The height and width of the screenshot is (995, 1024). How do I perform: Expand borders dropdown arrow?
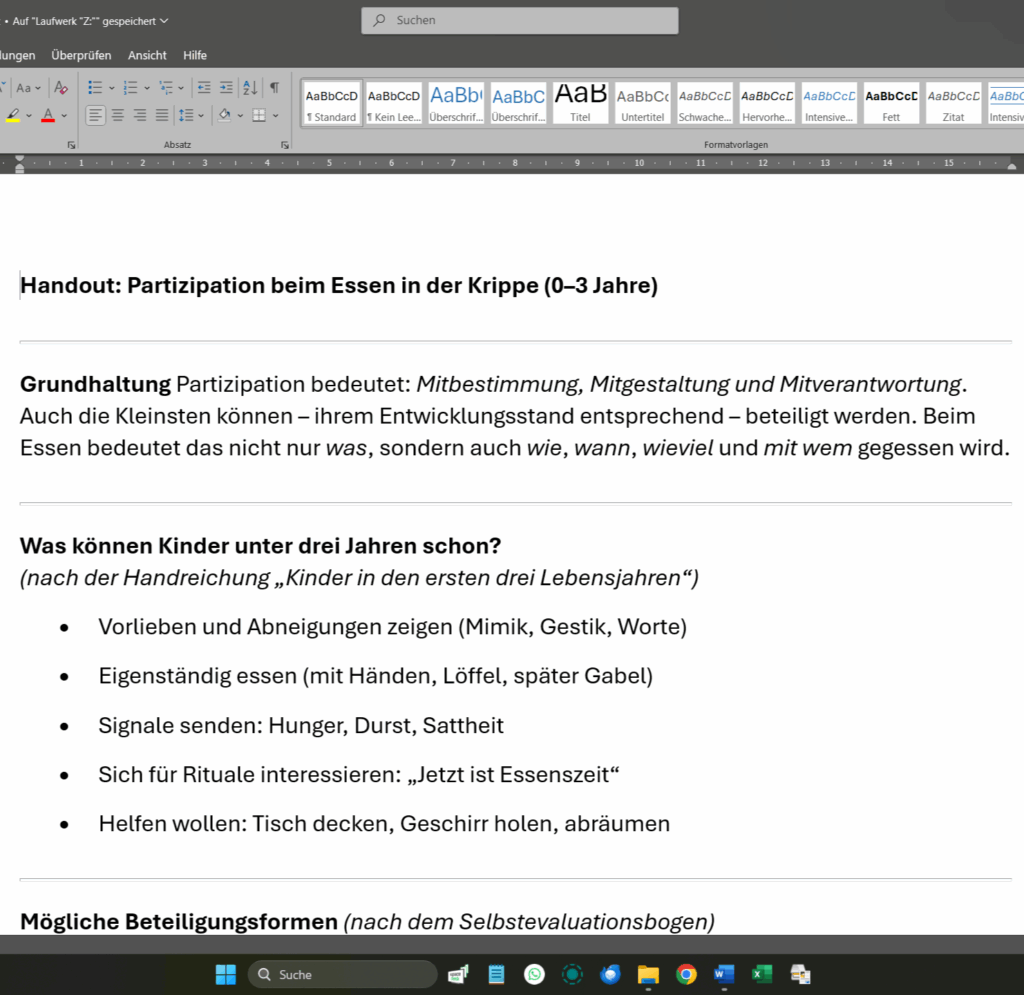(276, 116)
